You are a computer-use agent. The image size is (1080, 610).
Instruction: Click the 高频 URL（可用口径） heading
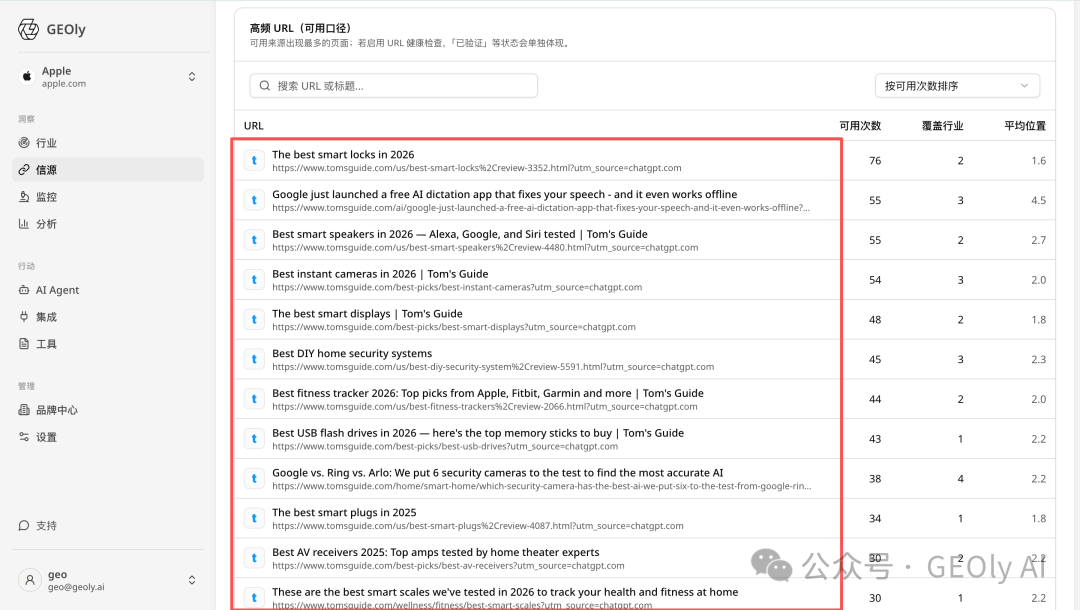point(300,28)
